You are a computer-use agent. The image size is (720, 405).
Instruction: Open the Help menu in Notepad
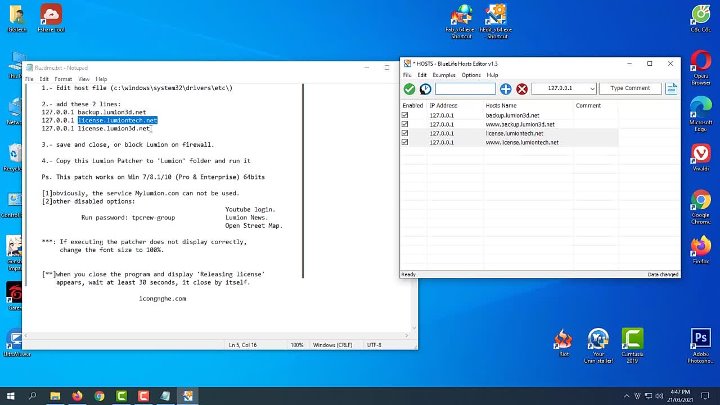[x=101, y=79]
